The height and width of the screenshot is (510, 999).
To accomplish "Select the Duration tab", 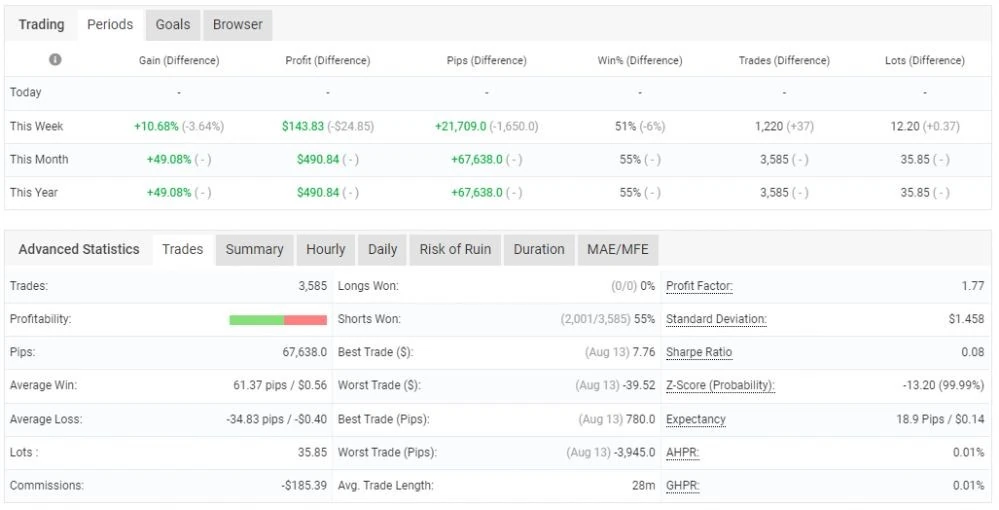I will coord(539,250).
